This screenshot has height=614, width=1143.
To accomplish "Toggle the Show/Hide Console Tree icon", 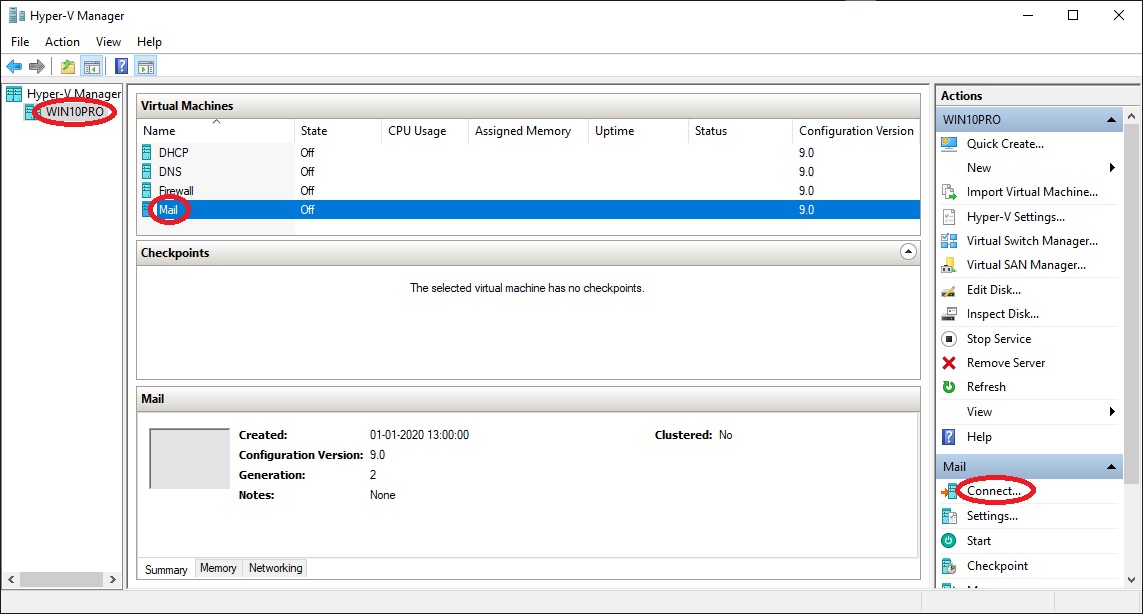I will pyautogui.click(x=92, y=67).
